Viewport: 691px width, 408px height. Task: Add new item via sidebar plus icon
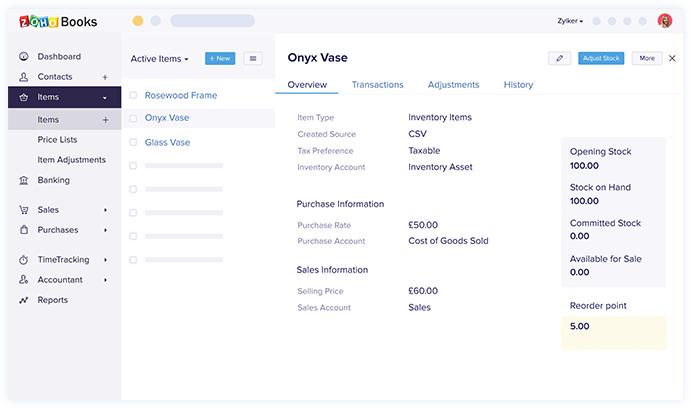tap(105, 120)
